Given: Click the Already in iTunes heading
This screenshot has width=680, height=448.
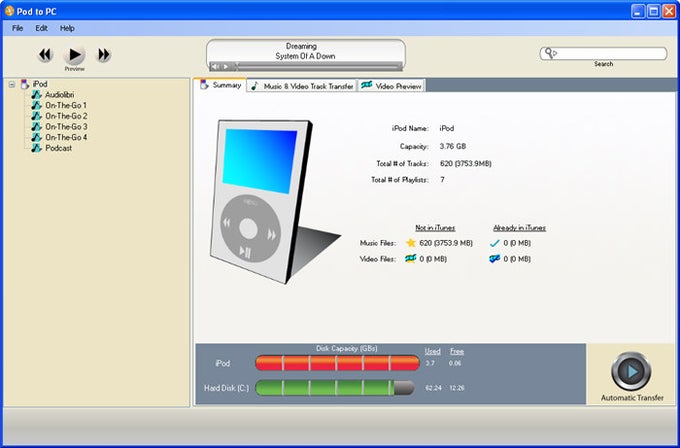Looking at the screenshot, I should [x=519, y=228].
